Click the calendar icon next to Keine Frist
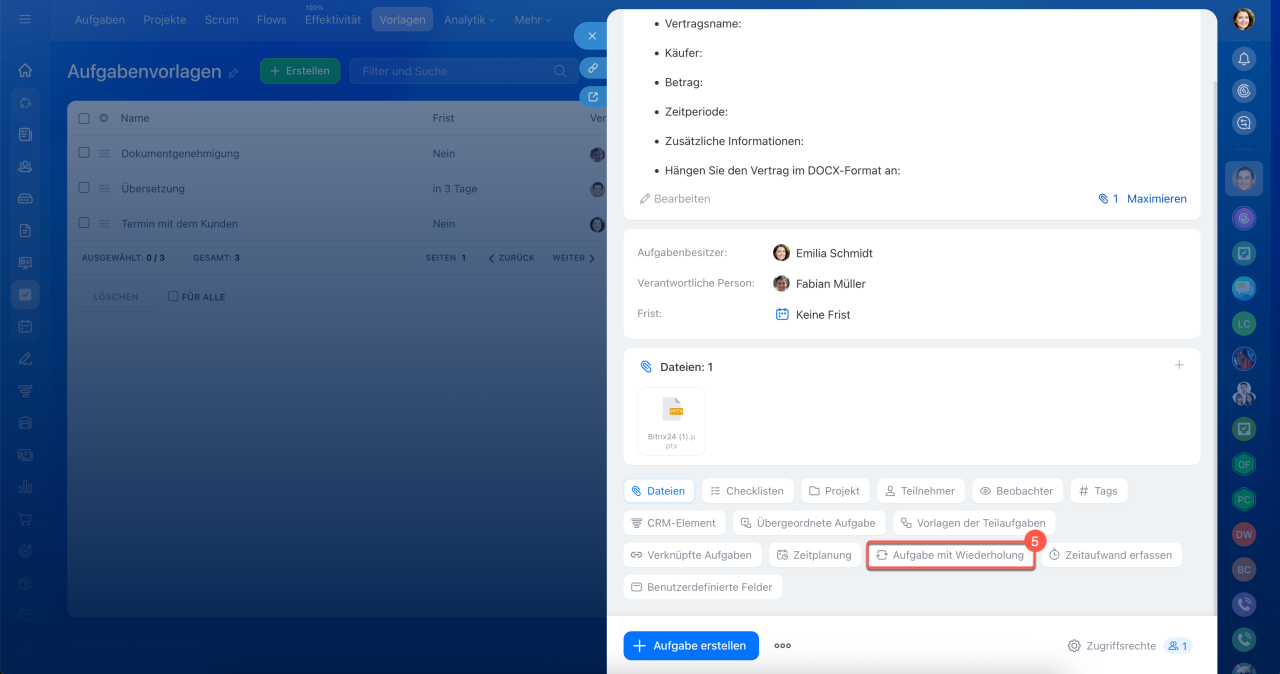The width and height of the screenshot is (1280, 674). click(782, 314)
